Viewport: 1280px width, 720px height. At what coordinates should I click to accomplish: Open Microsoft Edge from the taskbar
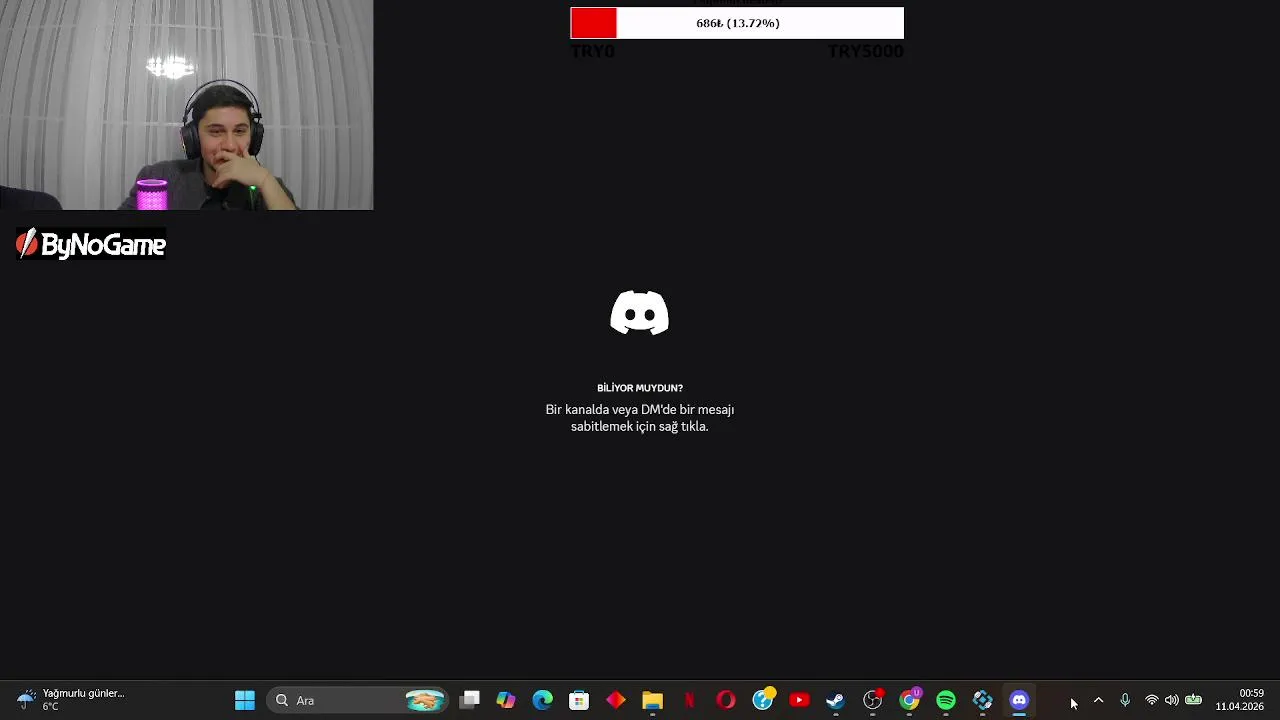click(x=542, y=700)
